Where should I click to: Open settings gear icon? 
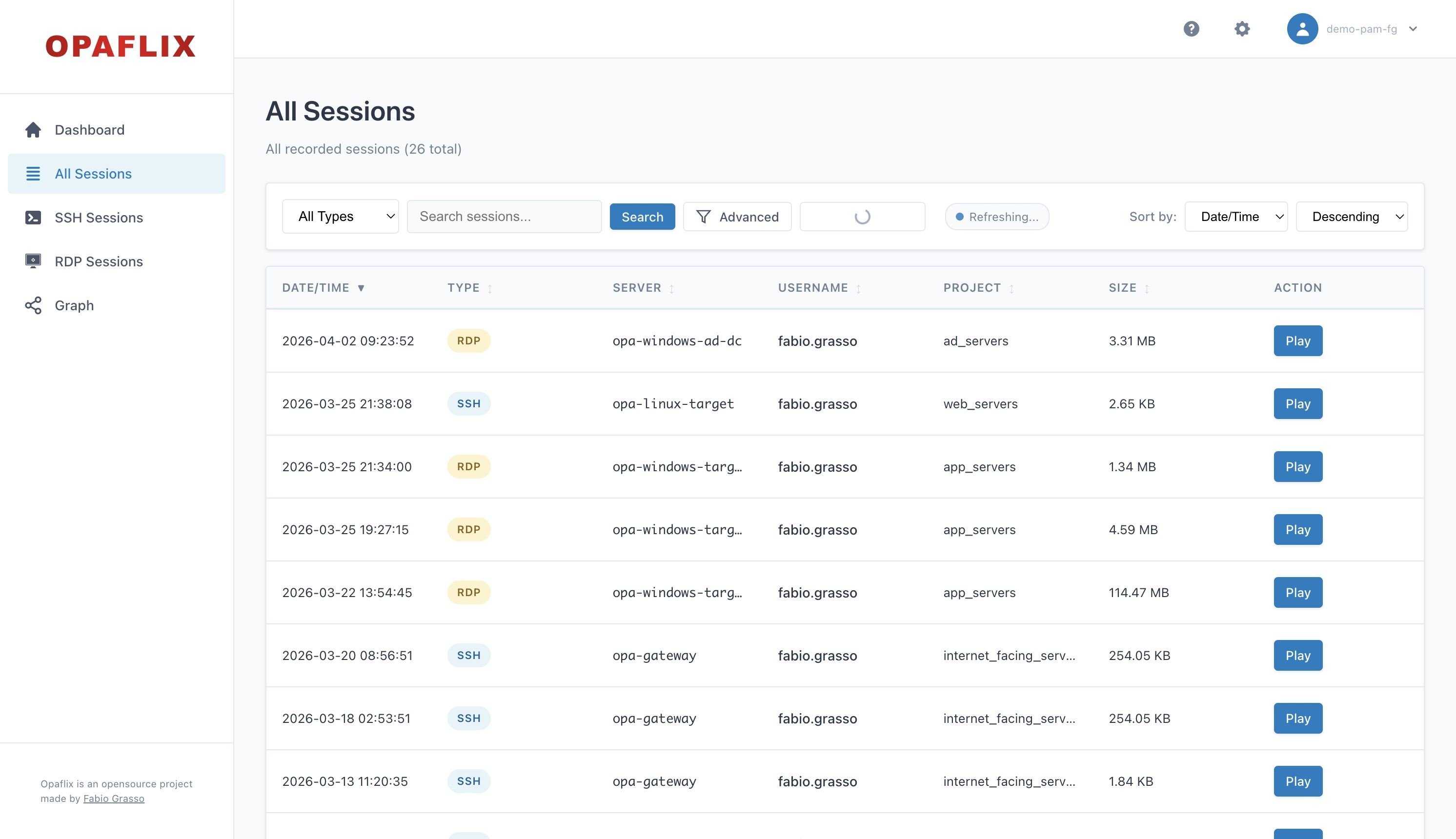[1242, 29]
